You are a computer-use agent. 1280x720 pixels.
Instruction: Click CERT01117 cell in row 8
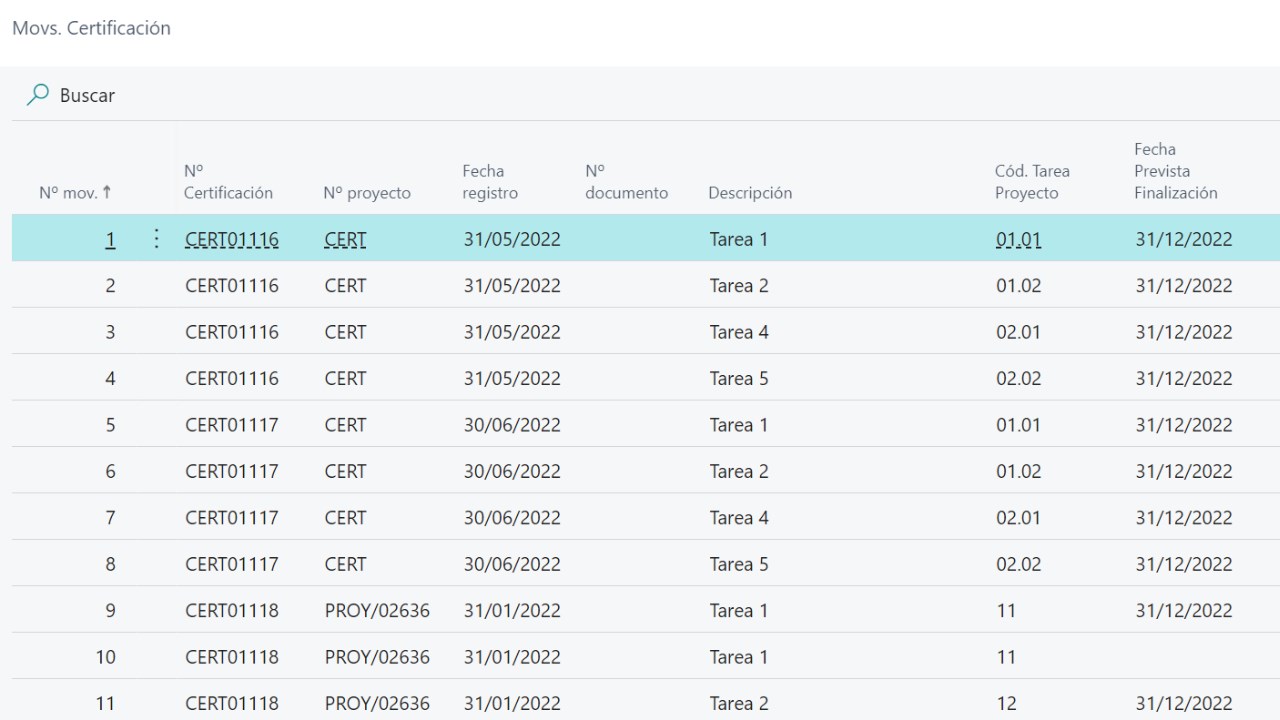point(232,564)
